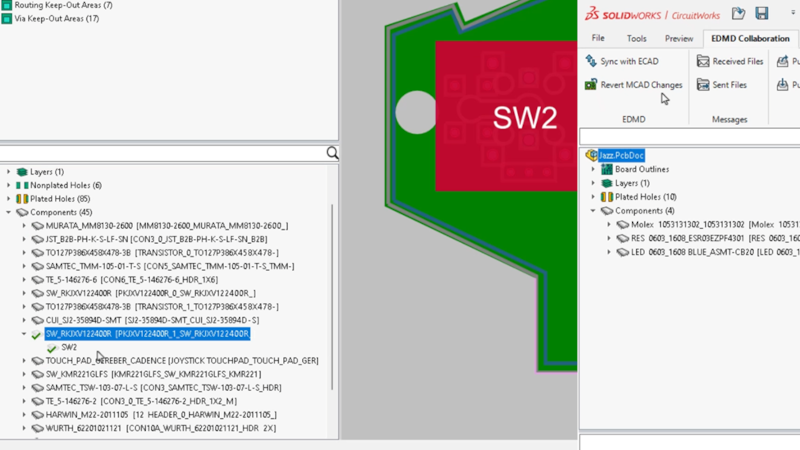Click the Board Outlines icon in the right tree
This screenshot has width=800, height=450.
coord(607,169)
